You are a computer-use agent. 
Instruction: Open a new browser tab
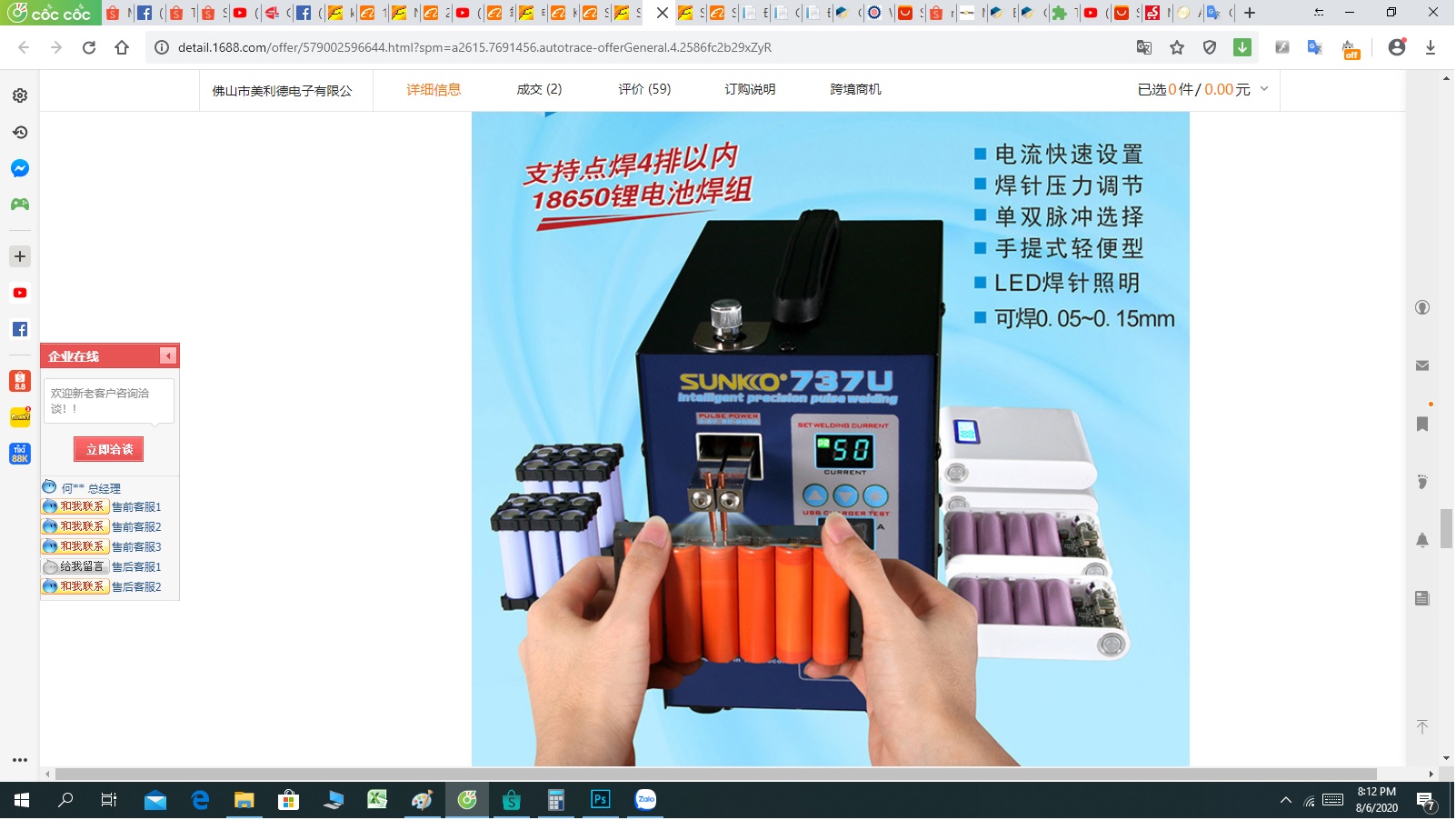1250,13
